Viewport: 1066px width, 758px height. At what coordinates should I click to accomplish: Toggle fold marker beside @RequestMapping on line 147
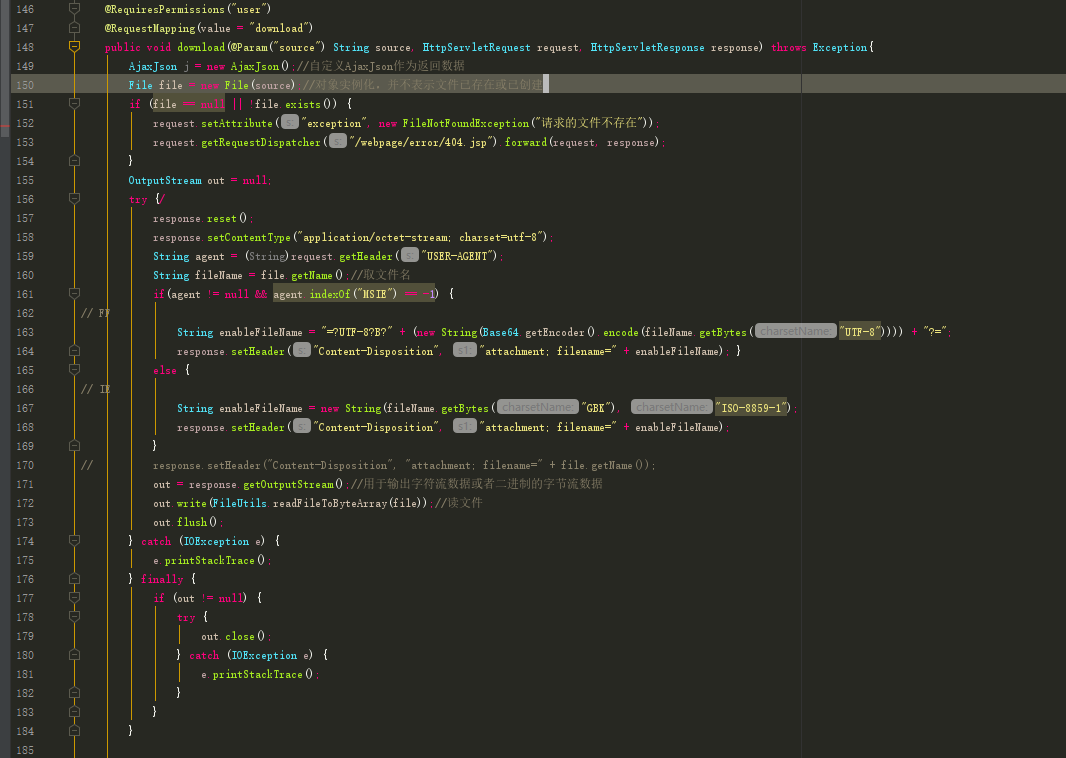point(75,27)
